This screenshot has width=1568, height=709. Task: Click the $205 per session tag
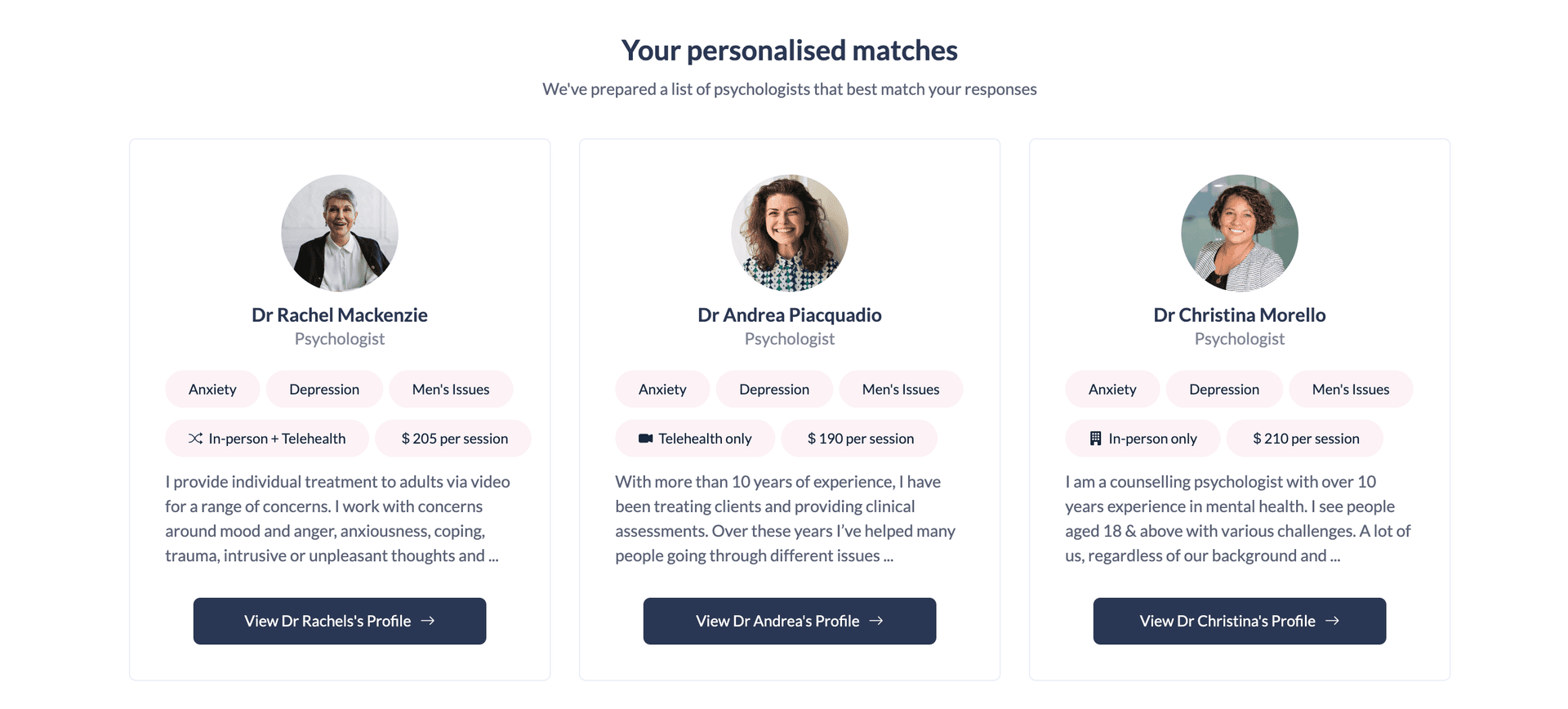(x=453, y=438)
